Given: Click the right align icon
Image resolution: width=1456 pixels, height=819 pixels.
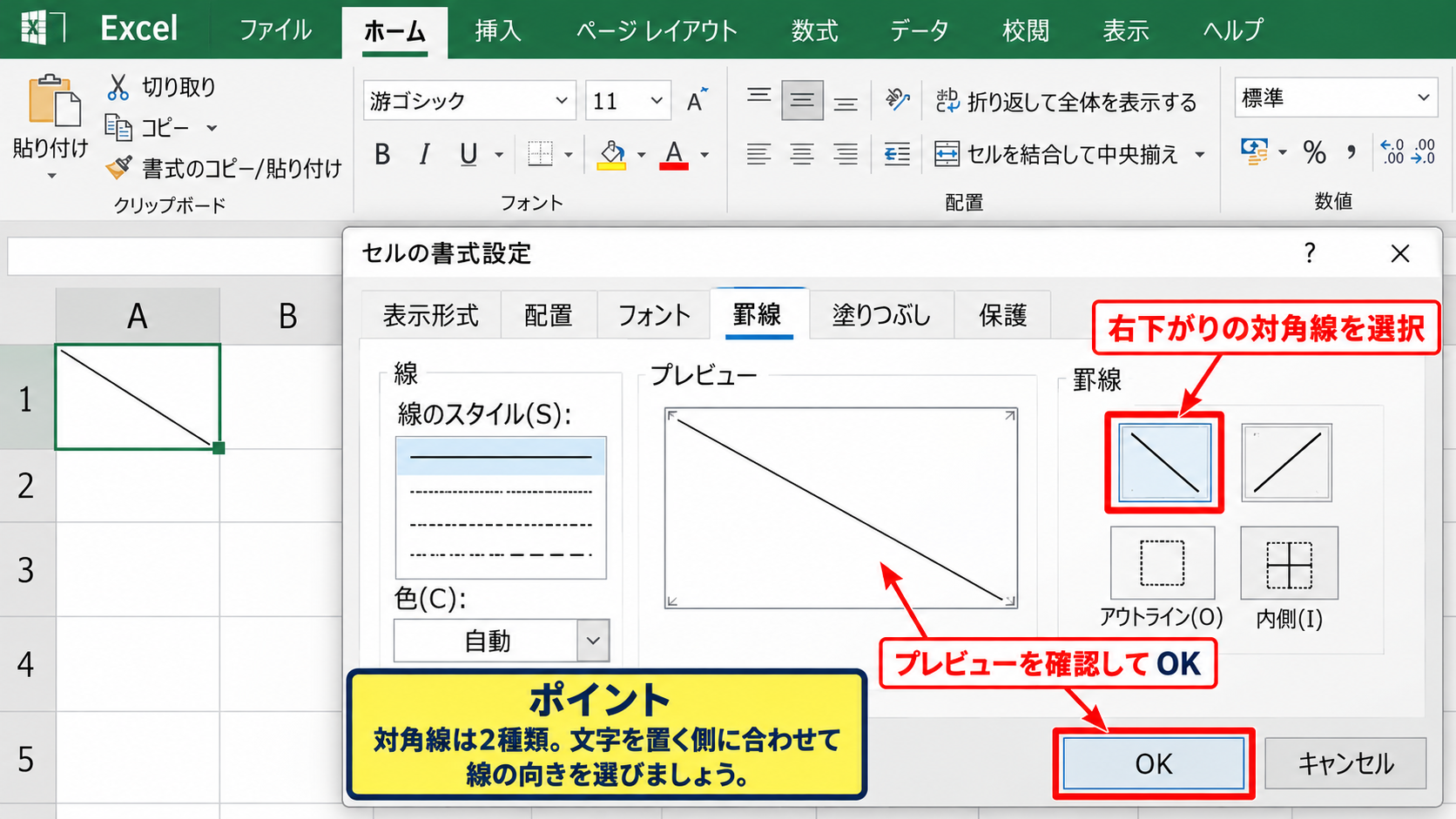Looking at the screenshot, I should [x=846, y=155].
